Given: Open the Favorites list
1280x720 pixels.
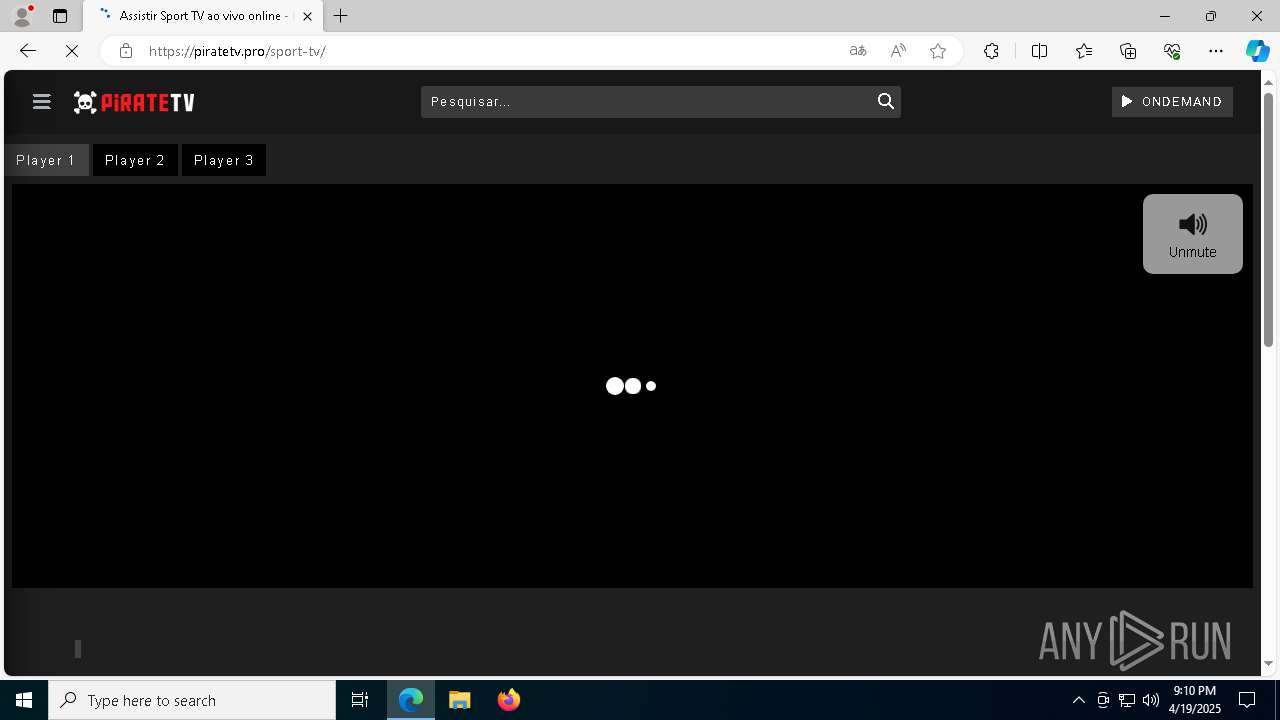Looking at the screenshot, I should point(1084,51).
